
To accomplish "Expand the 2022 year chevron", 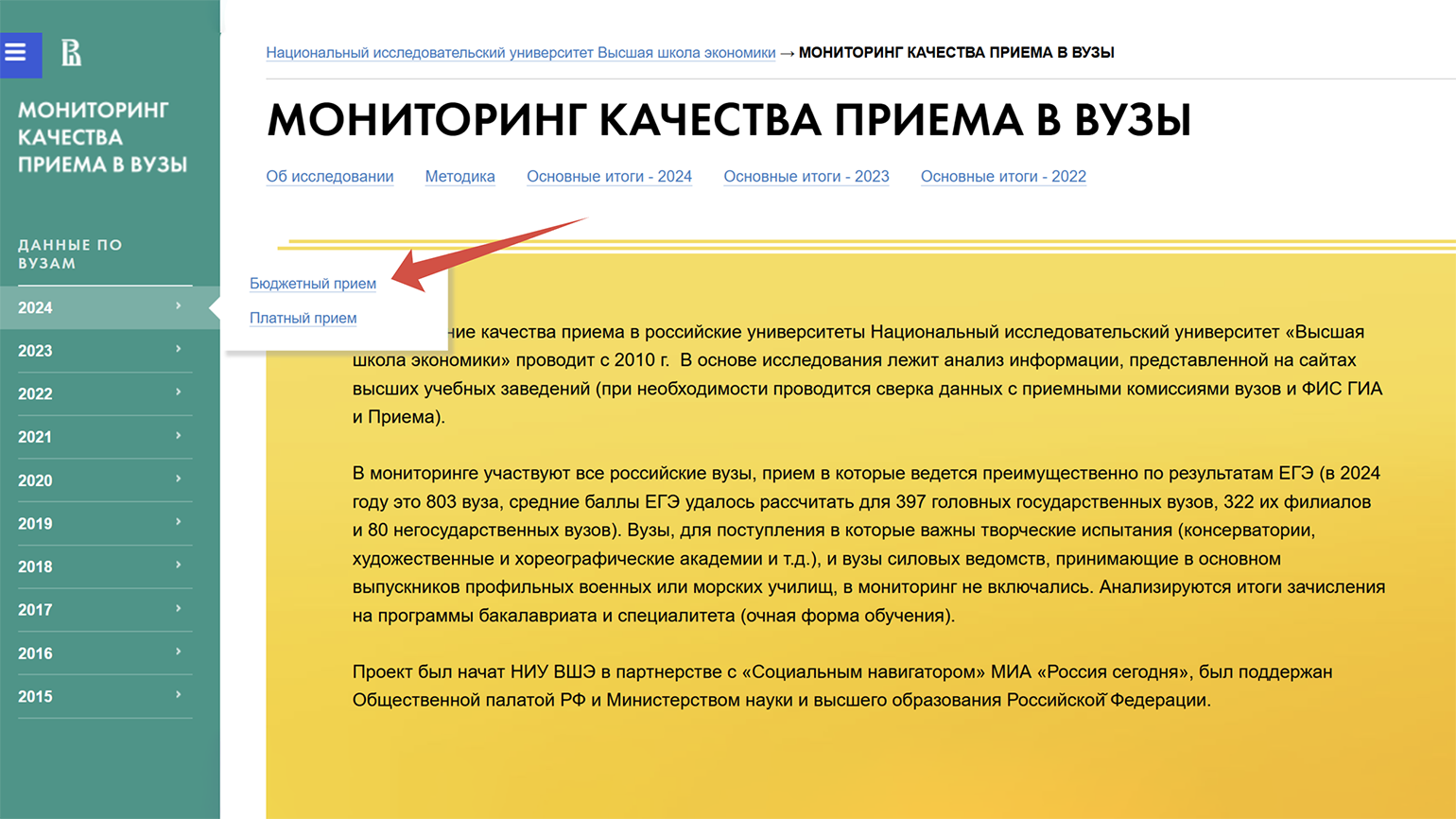I will click(x=179, y=392).
